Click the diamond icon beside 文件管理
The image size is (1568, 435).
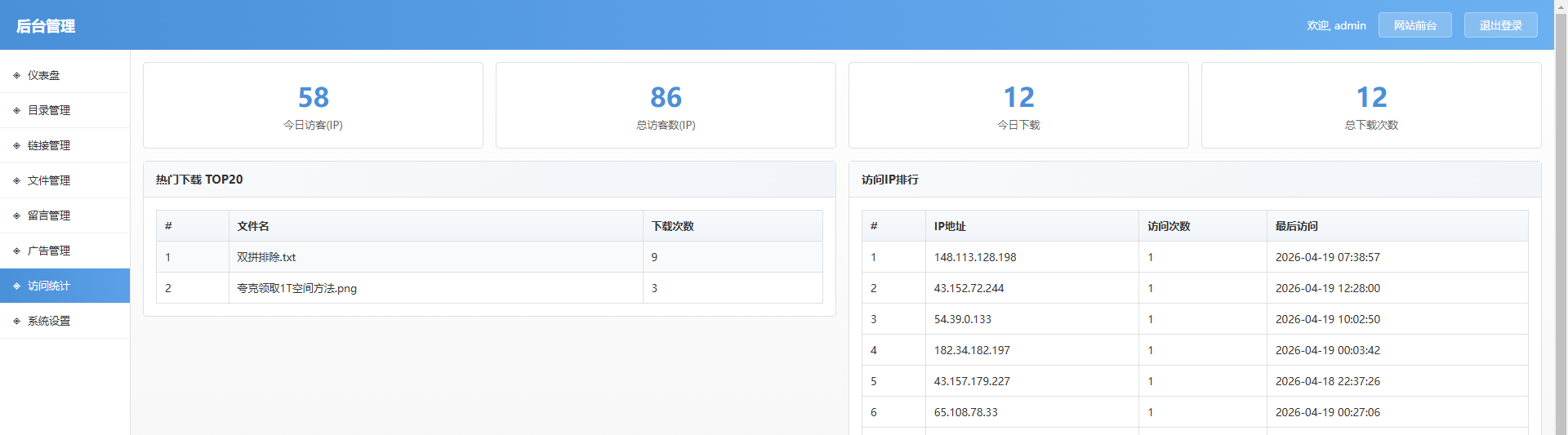(16, 181)
